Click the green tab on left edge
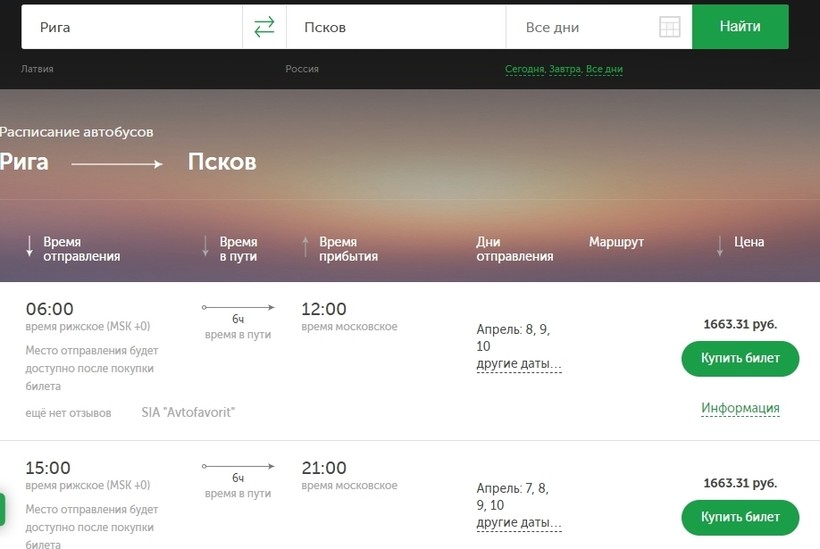 click(x=2, y=508)
